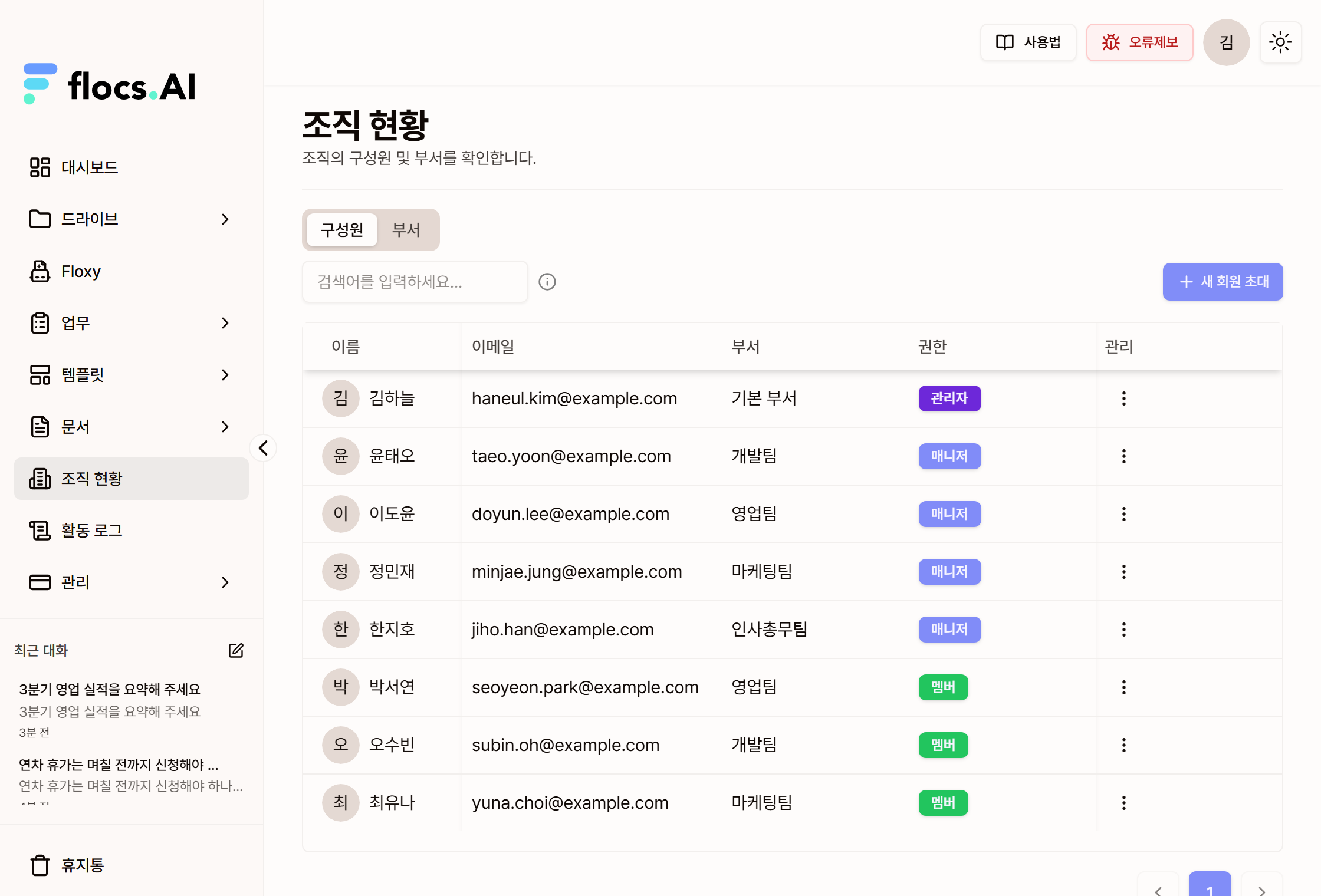Select page 1 in pagination

pyautogui.click(x=1210, y=884)
